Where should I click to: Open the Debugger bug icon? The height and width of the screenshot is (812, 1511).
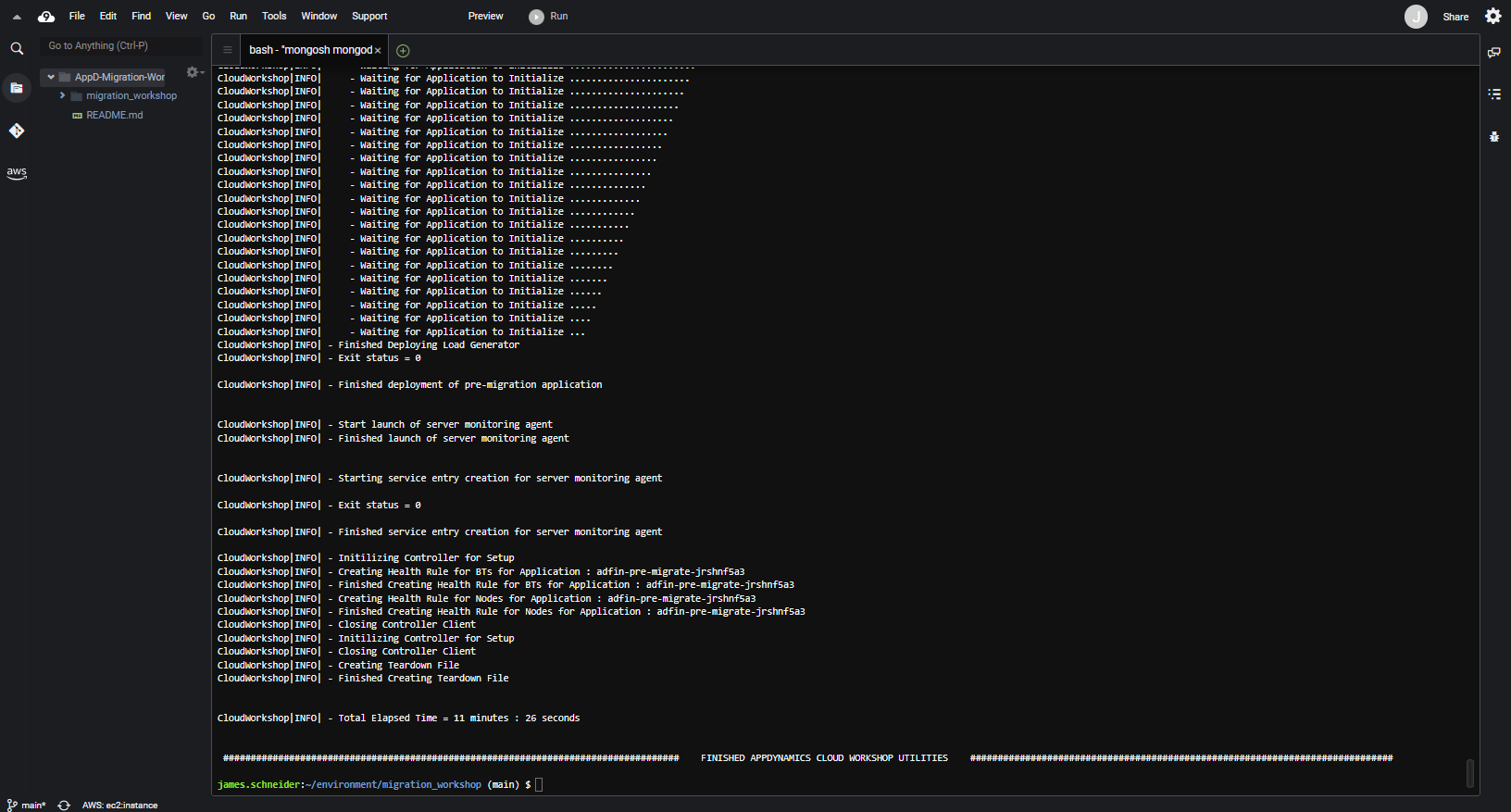tap(1493, 136)
